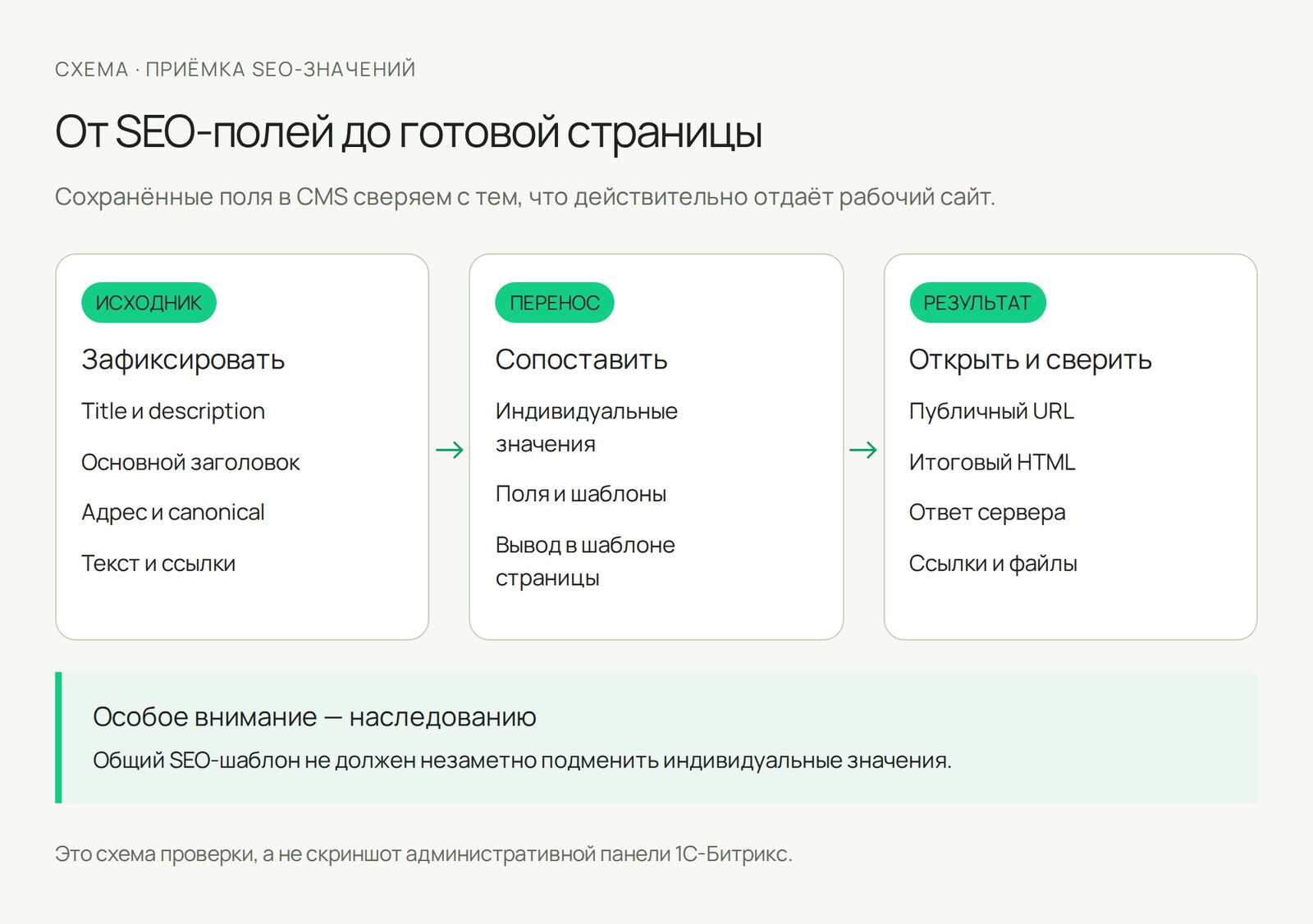The width and height of the screenshot is (1313, 924).
Task: Select the heading Открыть и сверить
Action: pyautogui.click(x=1030, y=359)
